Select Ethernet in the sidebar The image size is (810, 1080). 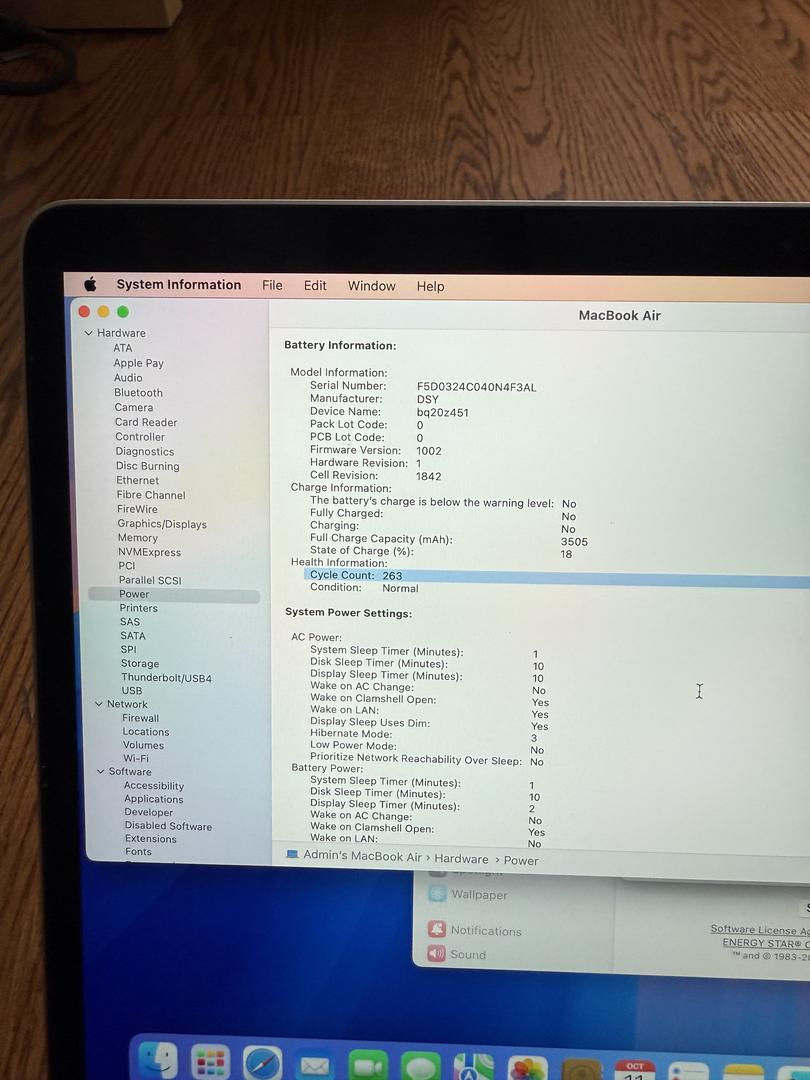tap(137, 481)
